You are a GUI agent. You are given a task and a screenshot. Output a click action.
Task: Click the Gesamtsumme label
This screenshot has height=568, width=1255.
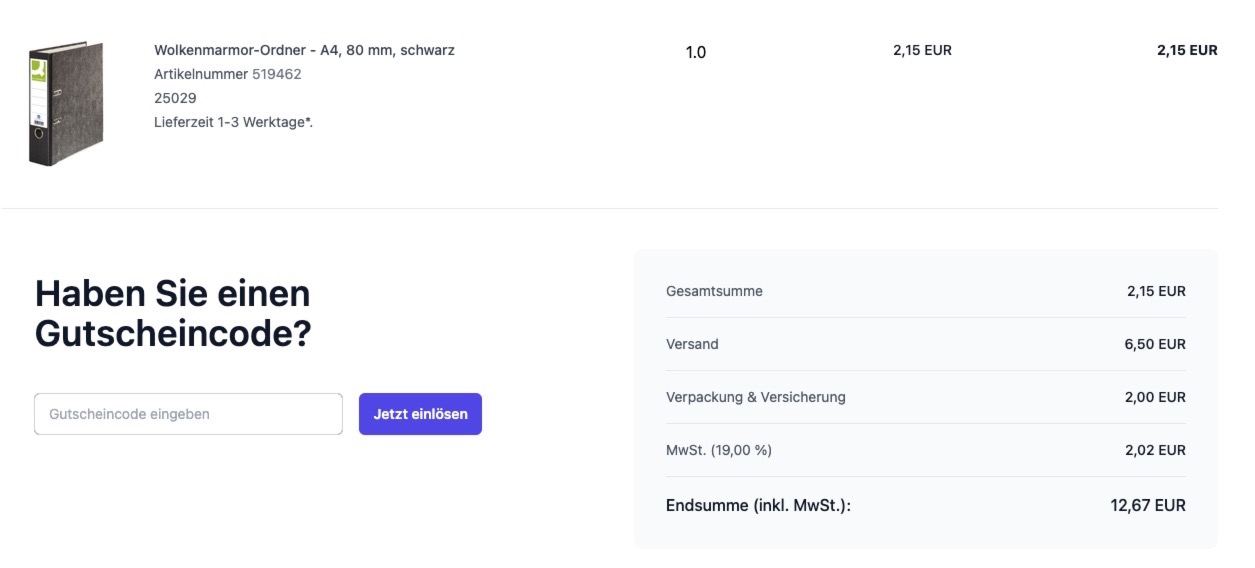point(714,291)
